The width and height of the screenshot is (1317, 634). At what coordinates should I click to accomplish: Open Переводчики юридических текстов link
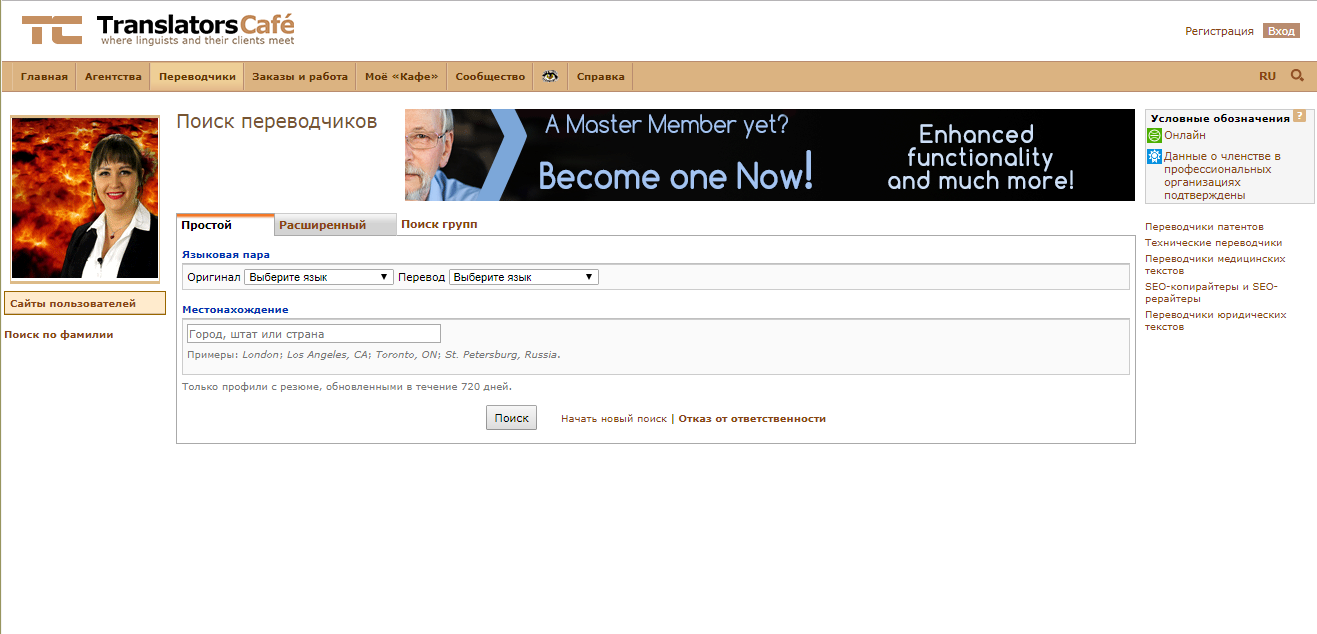tap(1216, 321)
